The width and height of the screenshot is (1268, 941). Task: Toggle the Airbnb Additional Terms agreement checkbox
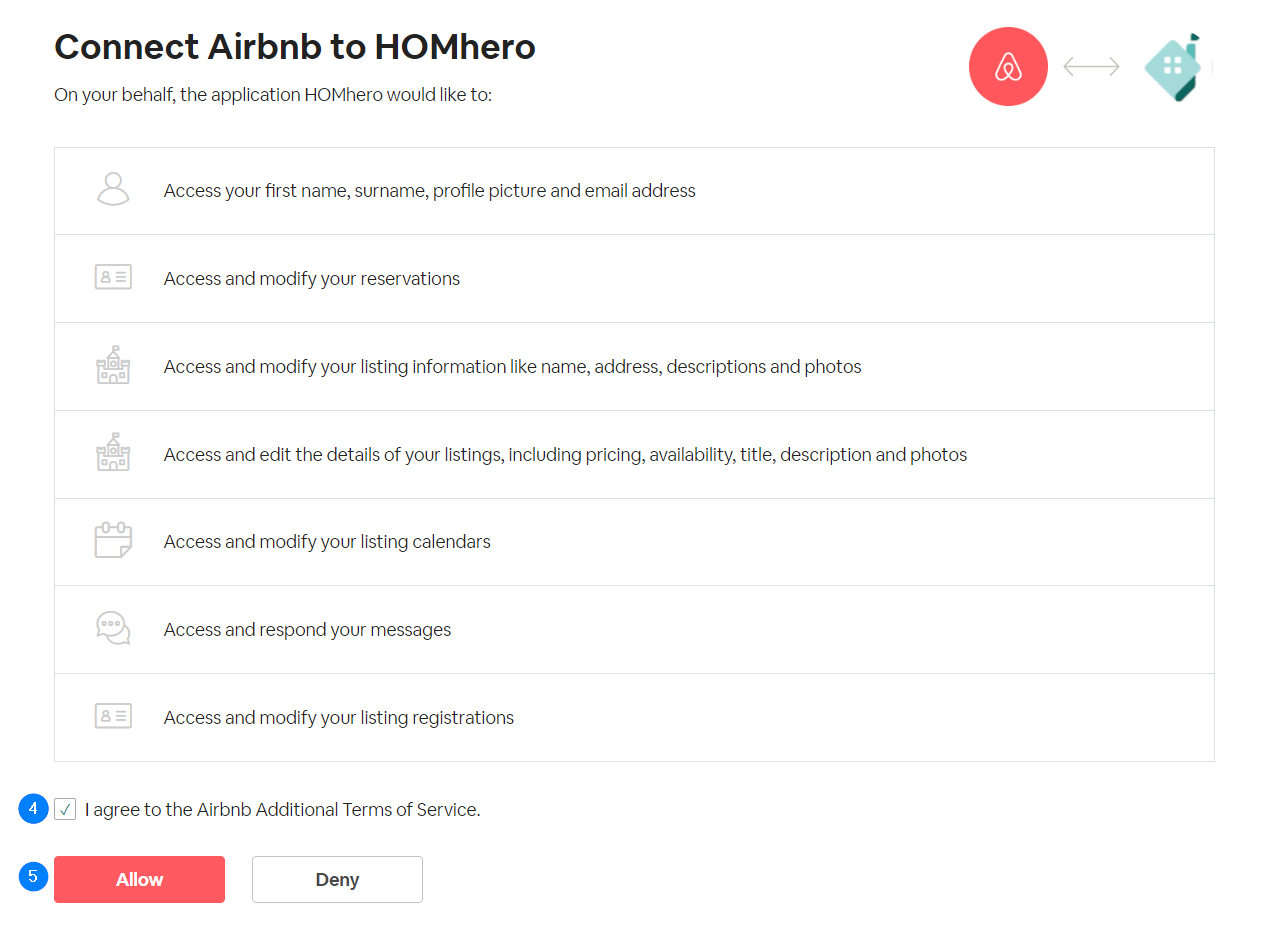pyautogui.click(x=65, y=809)
